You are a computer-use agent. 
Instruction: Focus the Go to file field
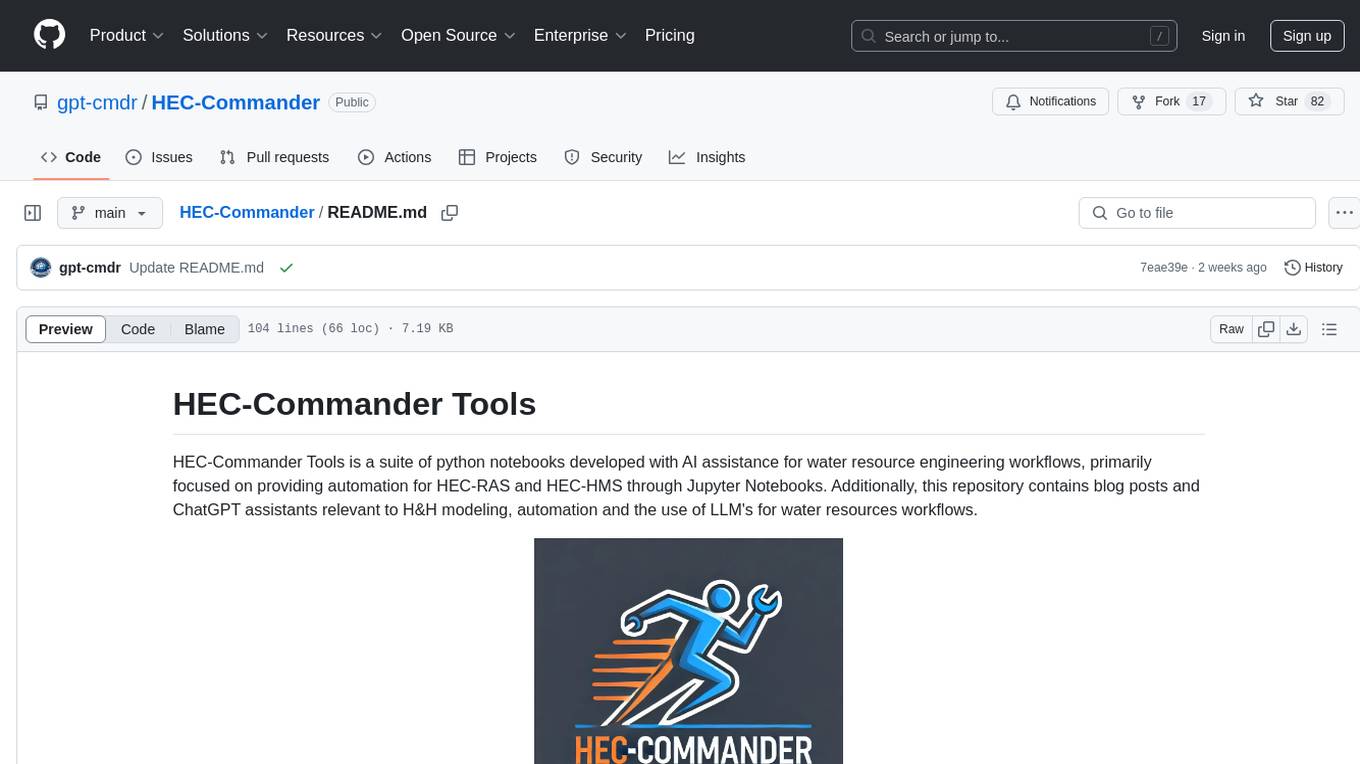pyautogui.click(x=1197, y=213)
